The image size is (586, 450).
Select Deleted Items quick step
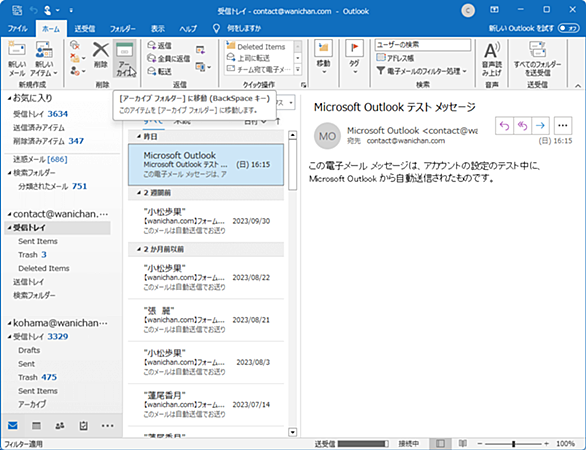click(259, 47)
